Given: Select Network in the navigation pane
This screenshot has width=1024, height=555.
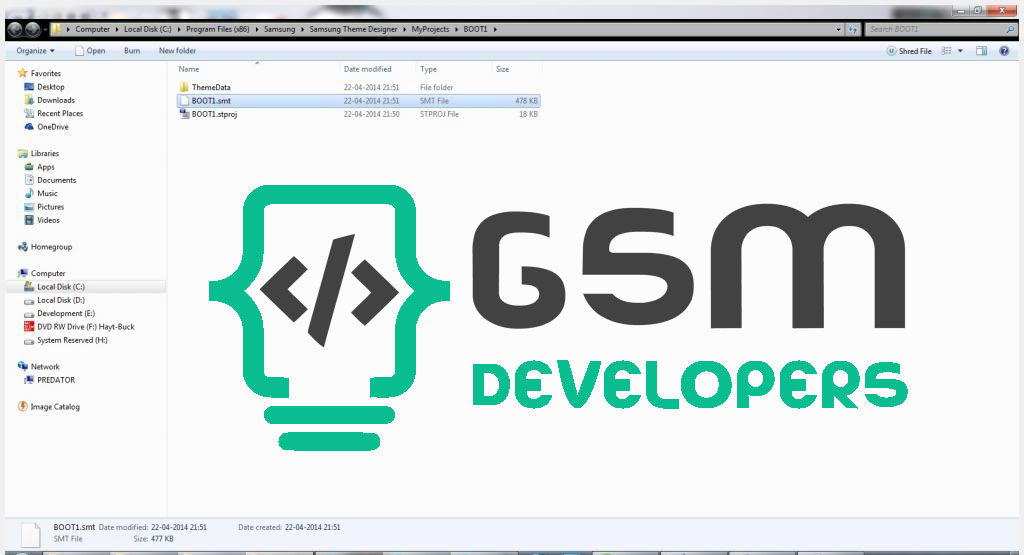Looking at the screenshot, I should (45, 367).
